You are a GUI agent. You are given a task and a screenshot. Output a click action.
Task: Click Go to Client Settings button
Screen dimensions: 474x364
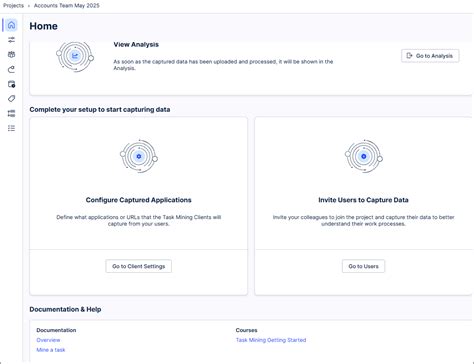[x=139, y=266]
